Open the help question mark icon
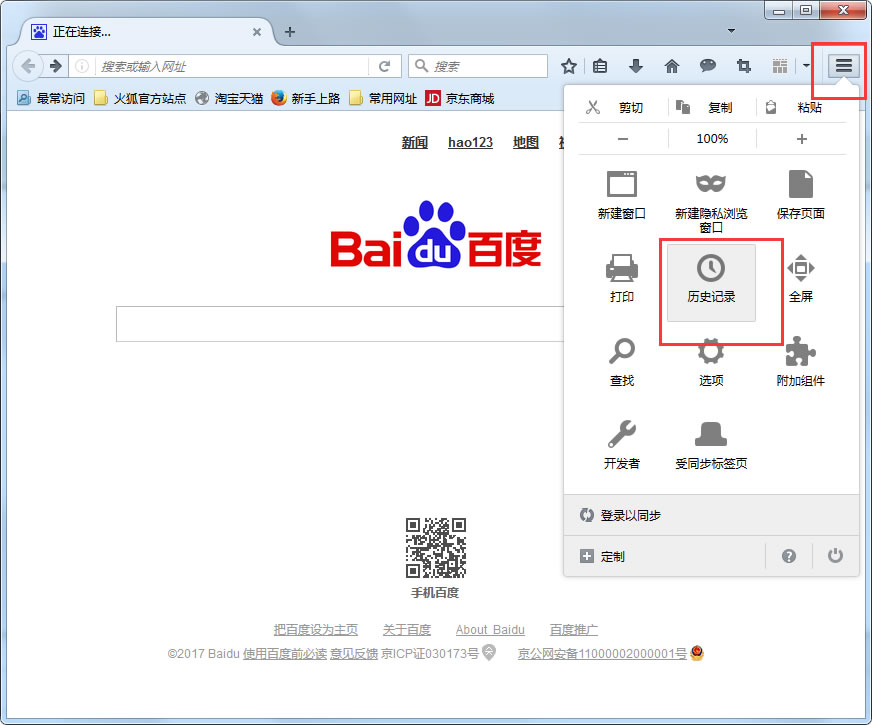Screen dimensions: 872x725 point(789,556)
